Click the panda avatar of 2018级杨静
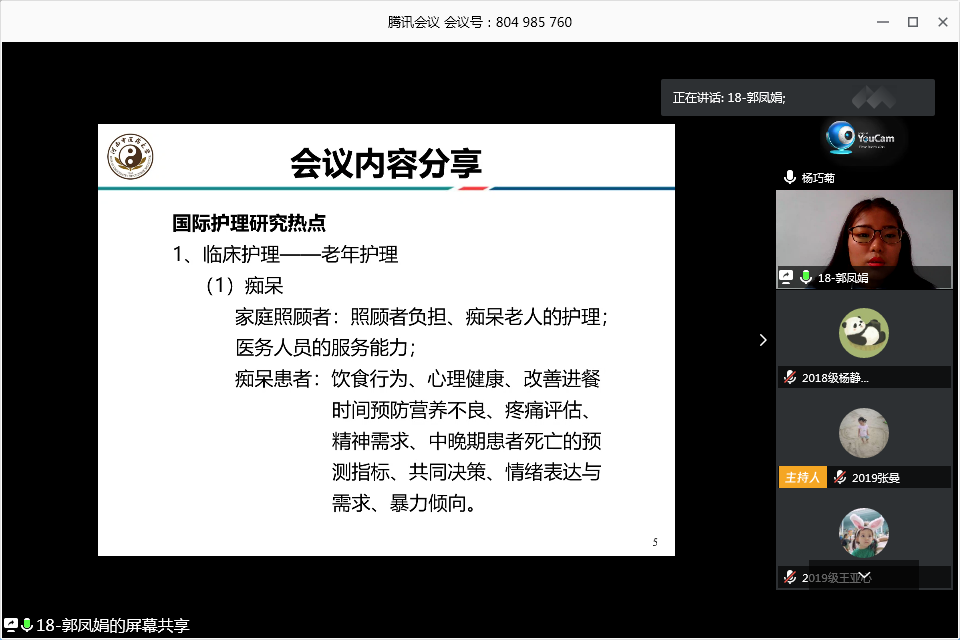This screenshot has height=640, width=960. tap(863, 333)
